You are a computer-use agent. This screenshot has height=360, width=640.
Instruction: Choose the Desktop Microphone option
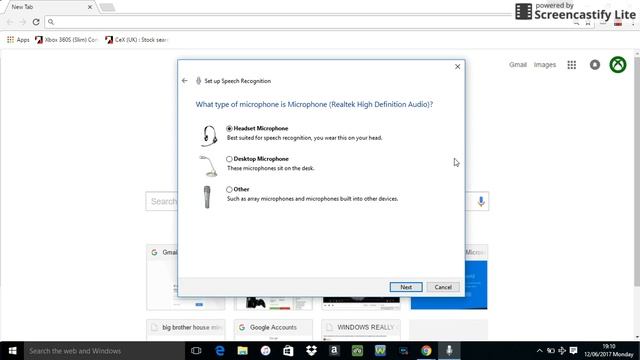click(x=229, y=159)
